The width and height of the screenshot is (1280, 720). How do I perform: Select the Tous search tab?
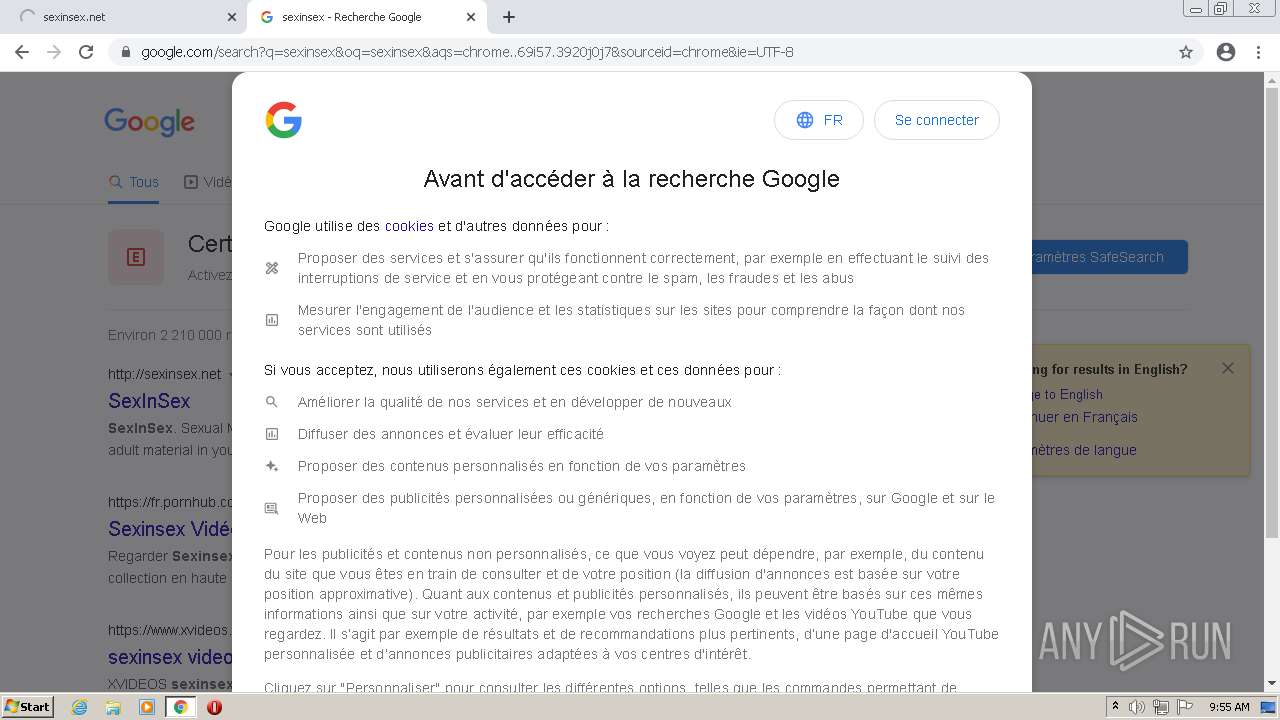tap(134, 182)
